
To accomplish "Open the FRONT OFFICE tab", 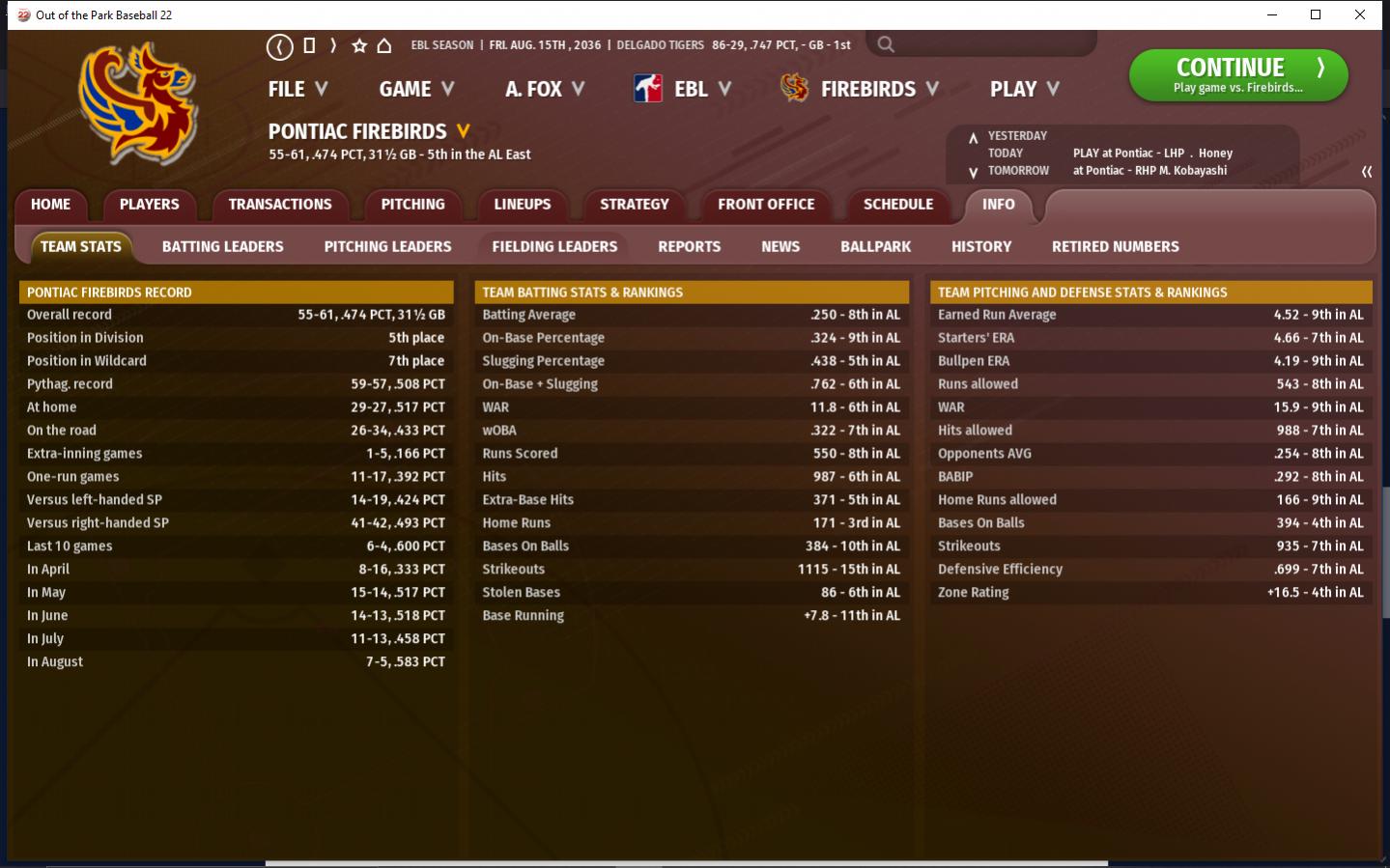I will click(x=766, y=205).
